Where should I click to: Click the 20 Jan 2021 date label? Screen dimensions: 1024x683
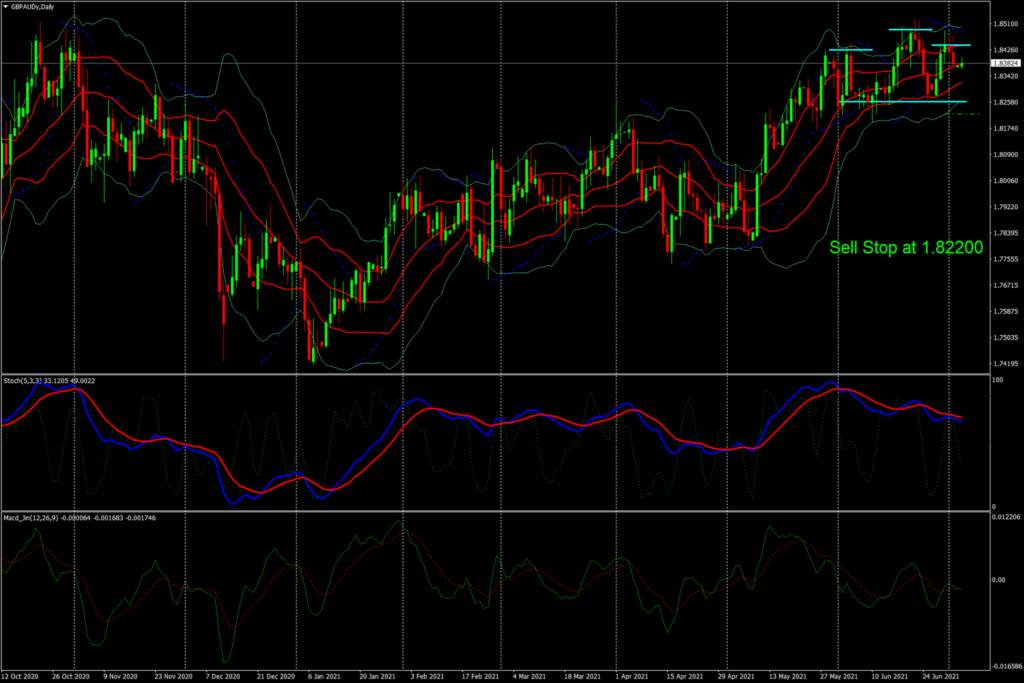pos(377,676)
